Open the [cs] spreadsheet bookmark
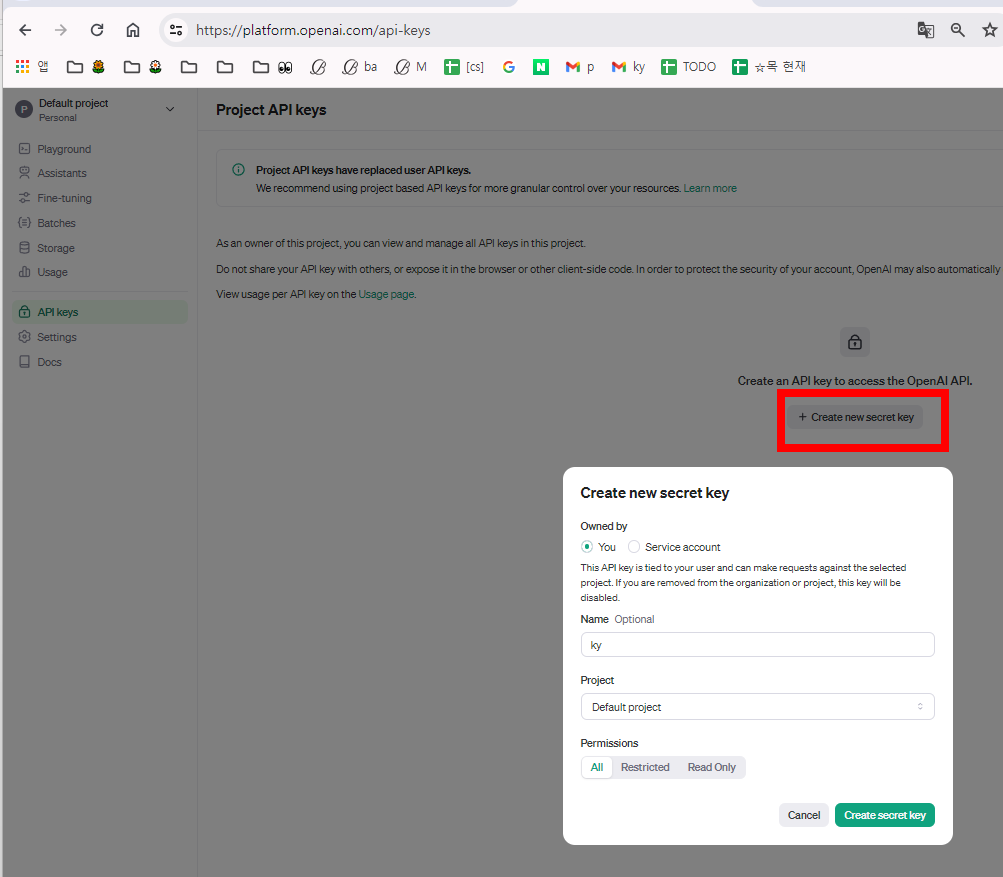This screenshot has width=1003, height=877. click(x=464, y=67)
